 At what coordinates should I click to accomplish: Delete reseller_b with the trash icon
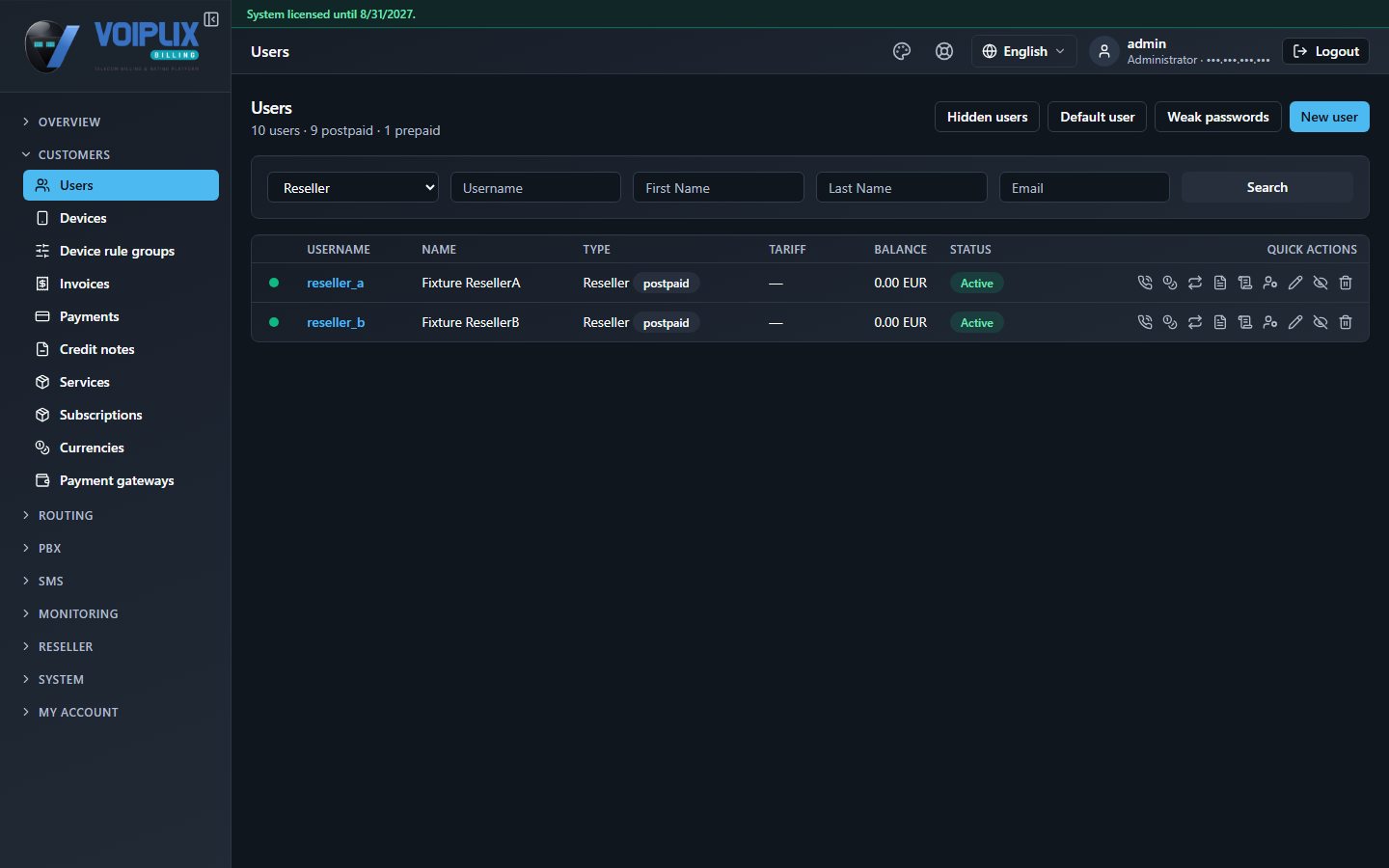click(1346, 322)
